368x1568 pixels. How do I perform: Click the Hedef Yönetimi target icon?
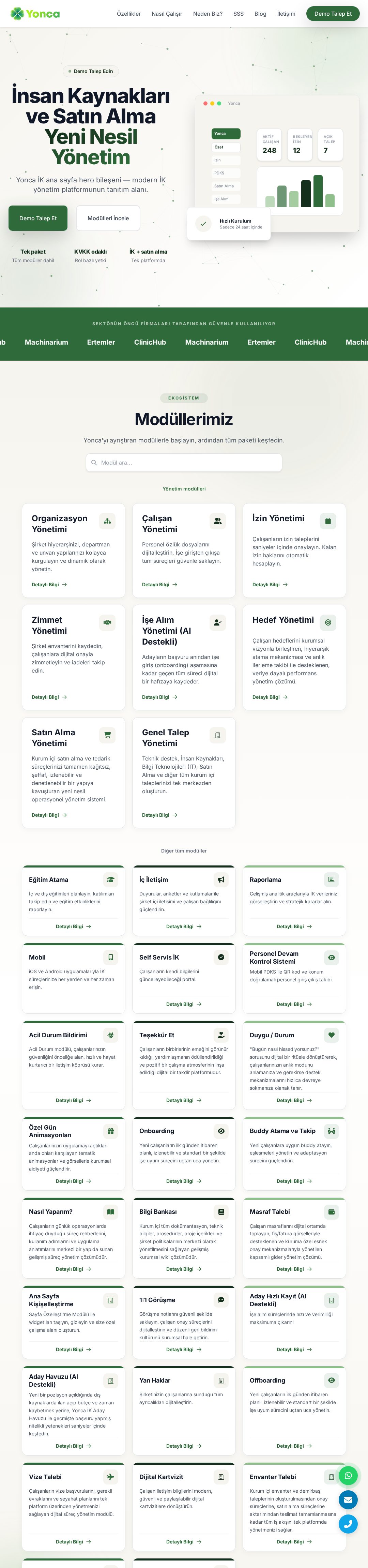tap(328, 622)
